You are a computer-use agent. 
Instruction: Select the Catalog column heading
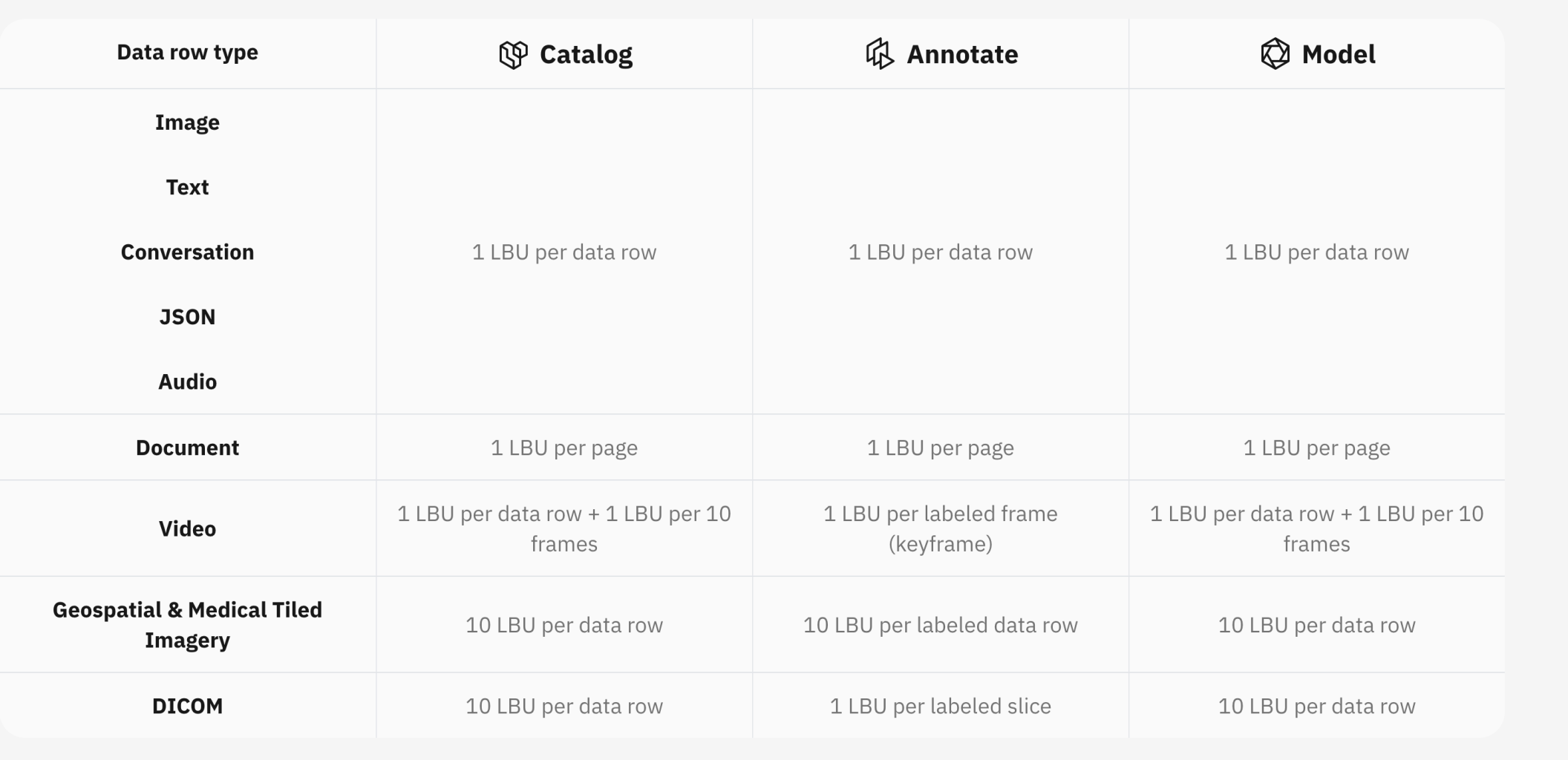click(x=586, y=54)
